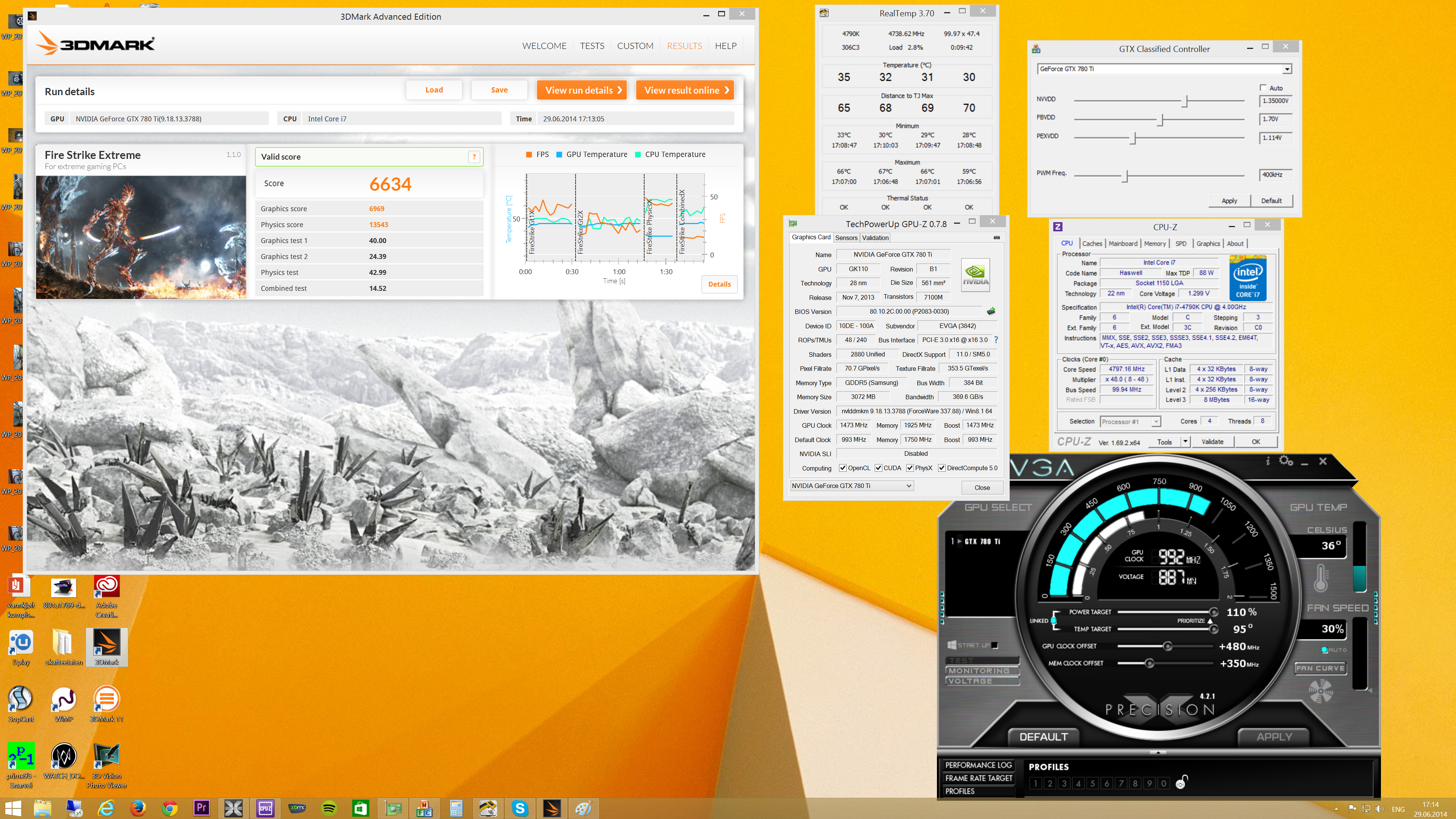Open 3D Vision Photo Viewer shortcut
Viewport: 1456px width, 819px height.
point(106,765)
